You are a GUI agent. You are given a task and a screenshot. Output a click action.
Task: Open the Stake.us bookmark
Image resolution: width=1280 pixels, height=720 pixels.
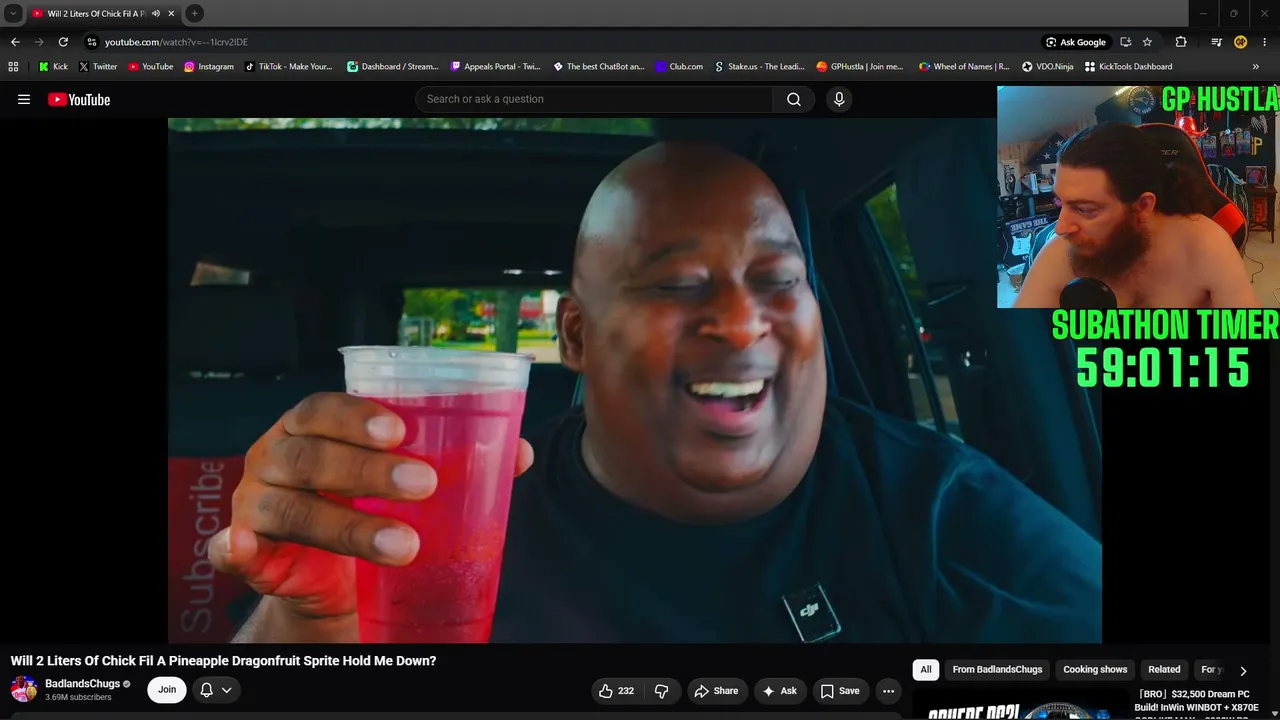click(x=759, y=67)
